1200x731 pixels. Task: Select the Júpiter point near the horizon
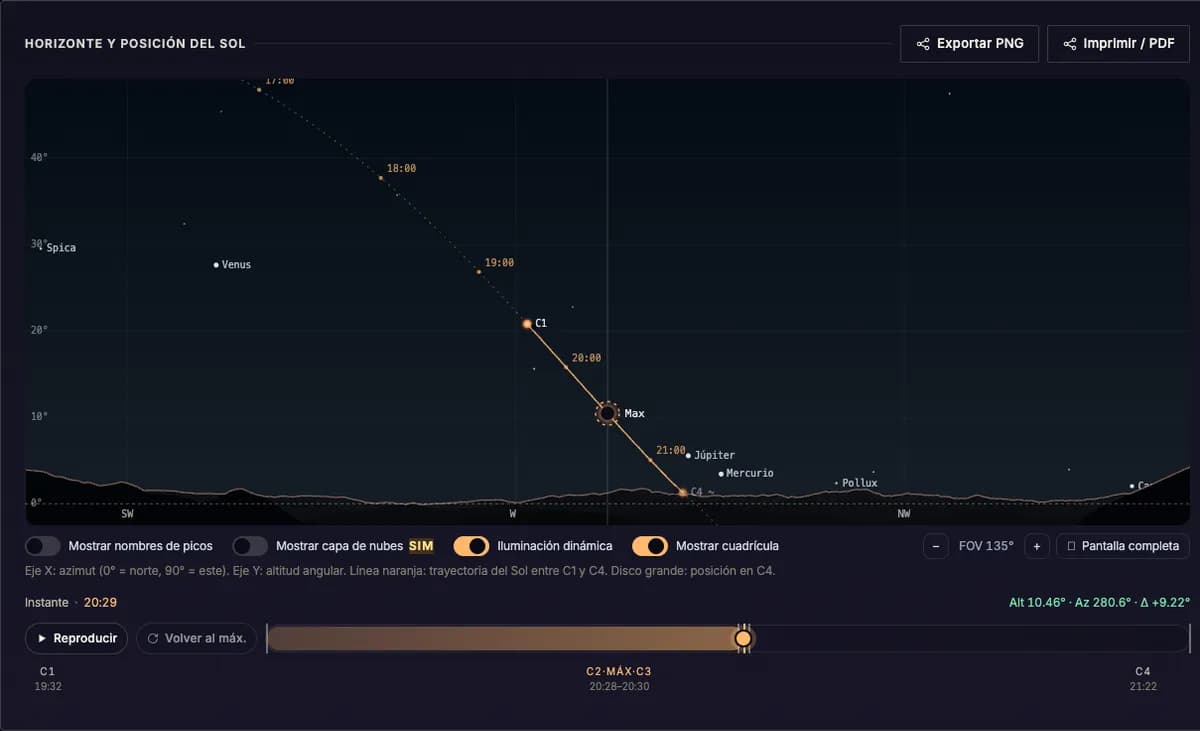688,455
